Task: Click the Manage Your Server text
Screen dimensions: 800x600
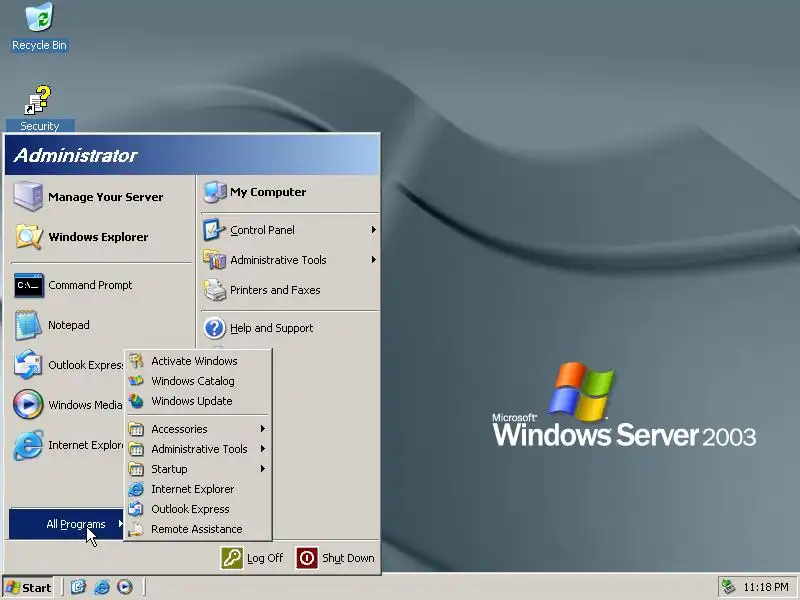Action: tap(106, 197)
